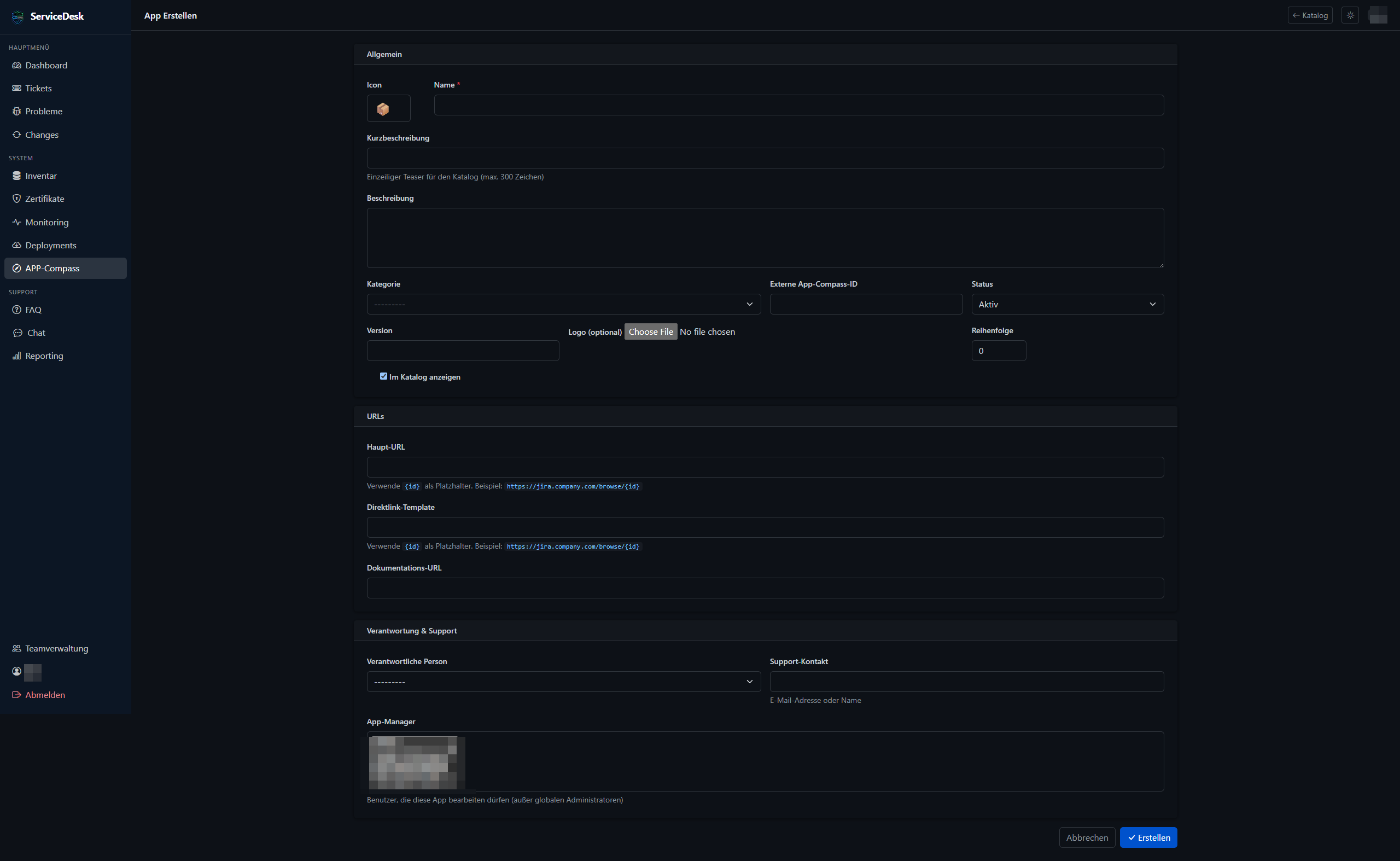Viewport: 1400px width, 861px height.
Task: Open the package icon picker
Action: point(388,108)
